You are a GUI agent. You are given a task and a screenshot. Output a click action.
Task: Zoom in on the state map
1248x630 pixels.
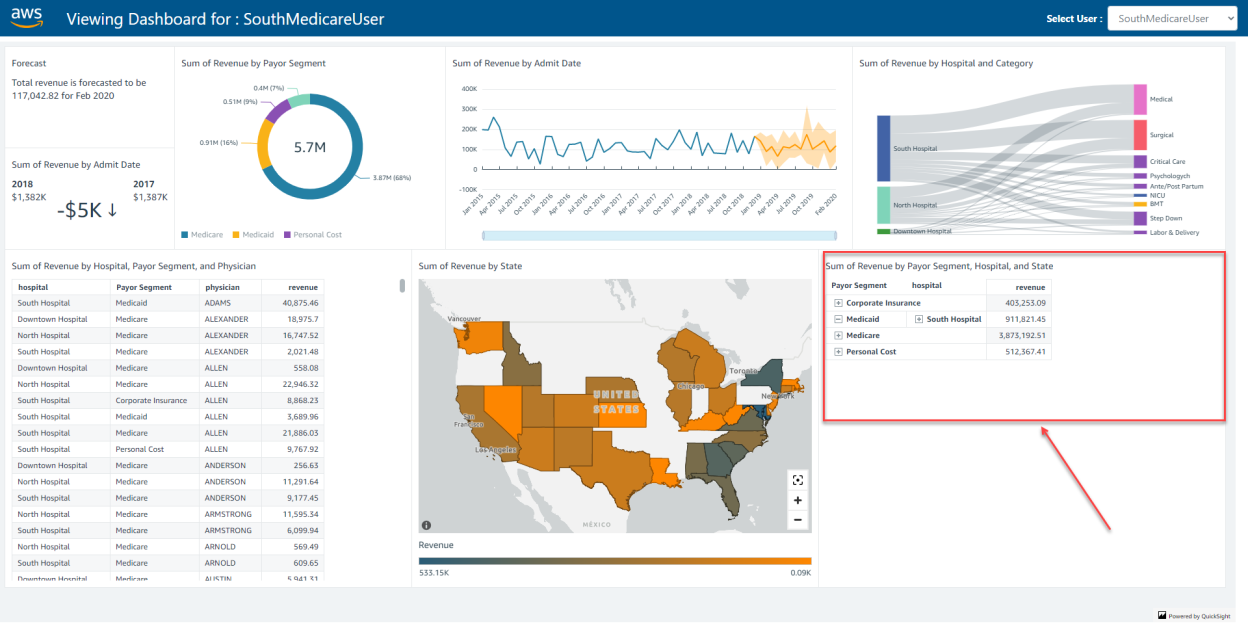[797, 500]
